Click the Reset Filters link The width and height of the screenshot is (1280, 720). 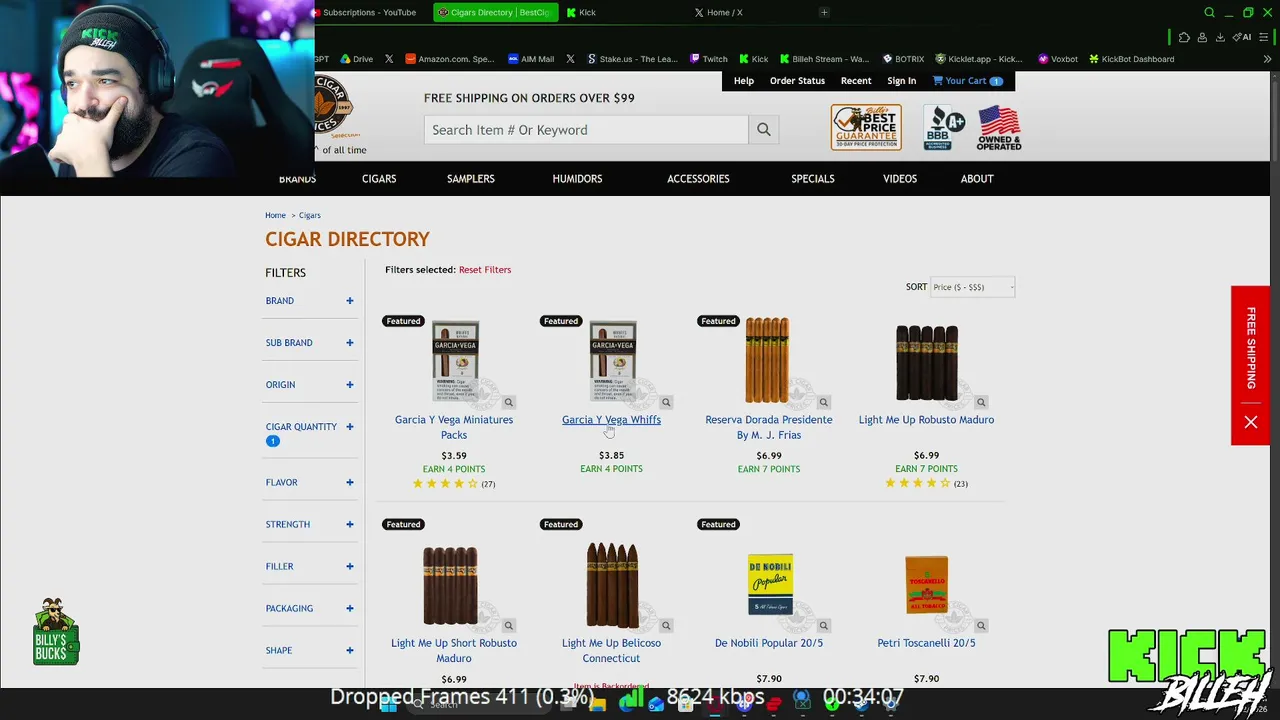pos(485,270)
